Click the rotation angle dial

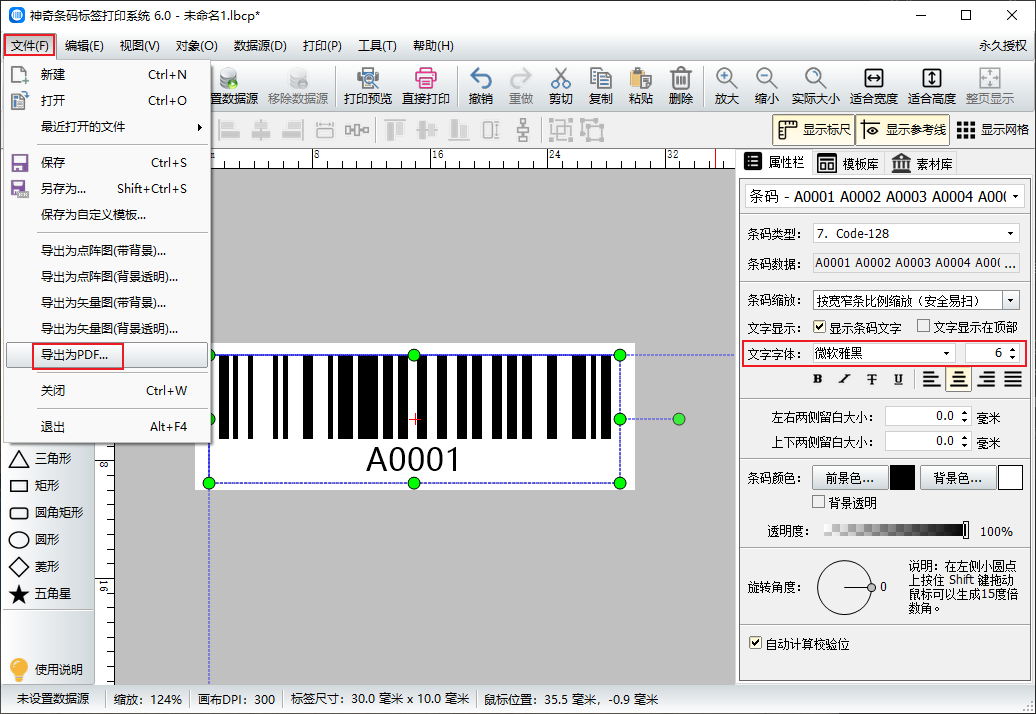(845, 587)
